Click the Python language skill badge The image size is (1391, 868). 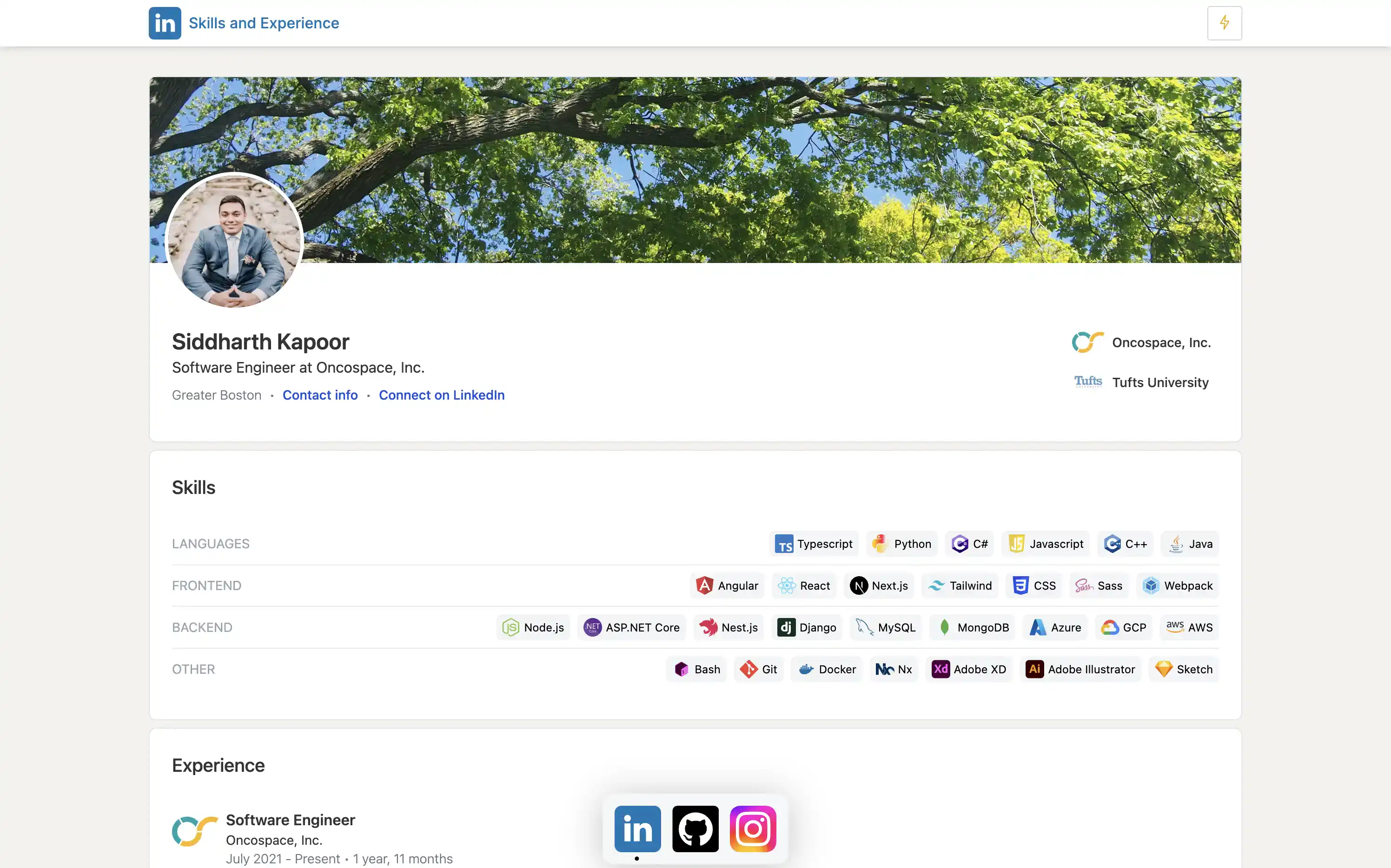(x=901, y=544)
